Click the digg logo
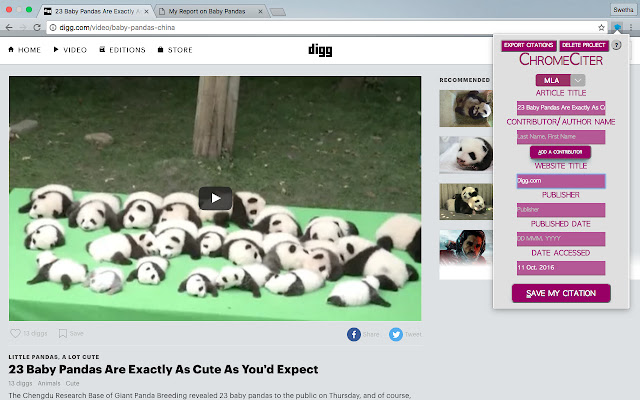 320,50
